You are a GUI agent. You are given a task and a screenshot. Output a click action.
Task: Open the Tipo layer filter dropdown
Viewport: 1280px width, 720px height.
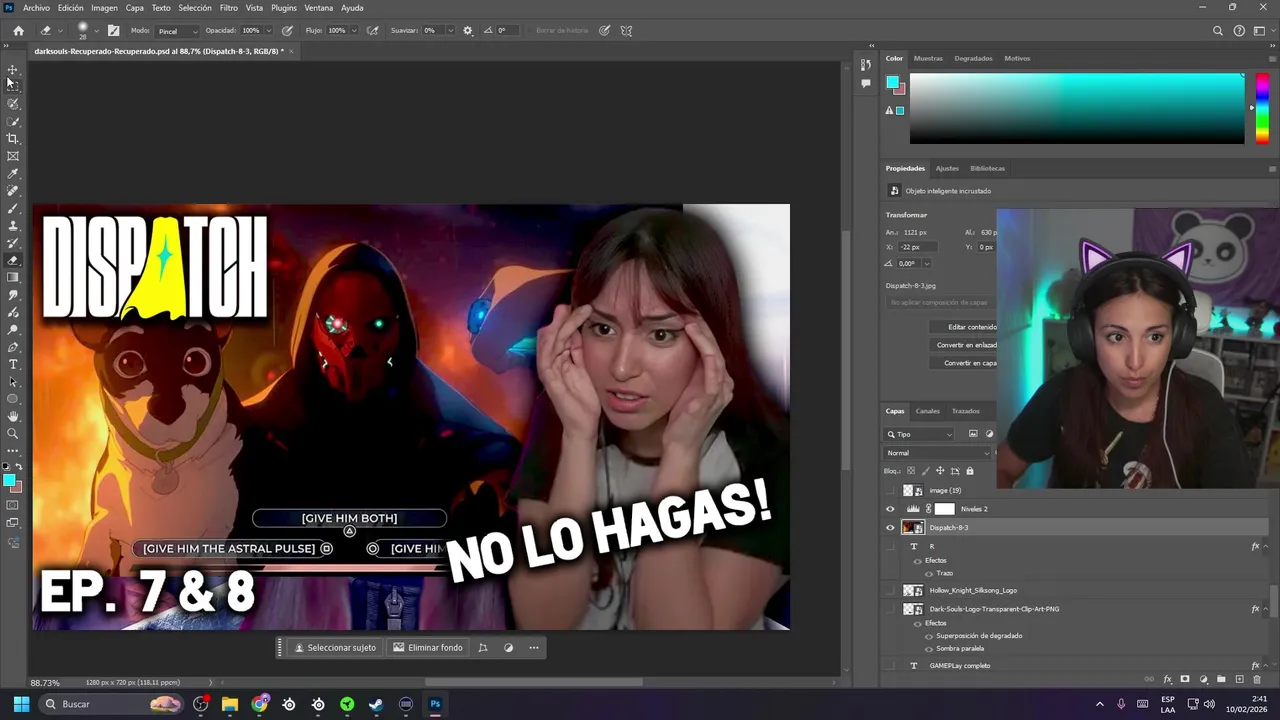point(920,434)
